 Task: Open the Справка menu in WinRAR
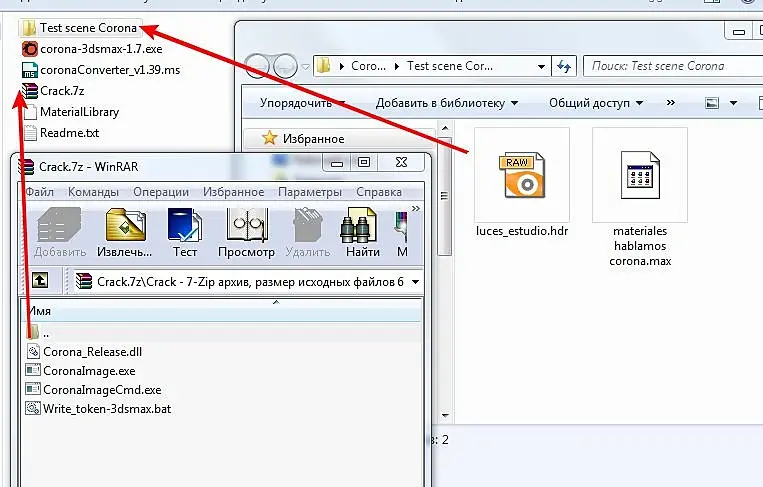tap(379, 192)
